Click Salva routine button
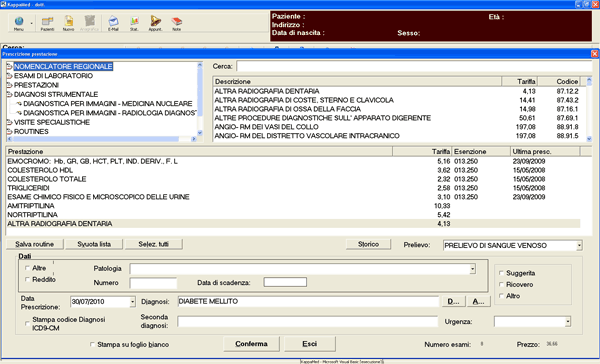 click(35, 244)
